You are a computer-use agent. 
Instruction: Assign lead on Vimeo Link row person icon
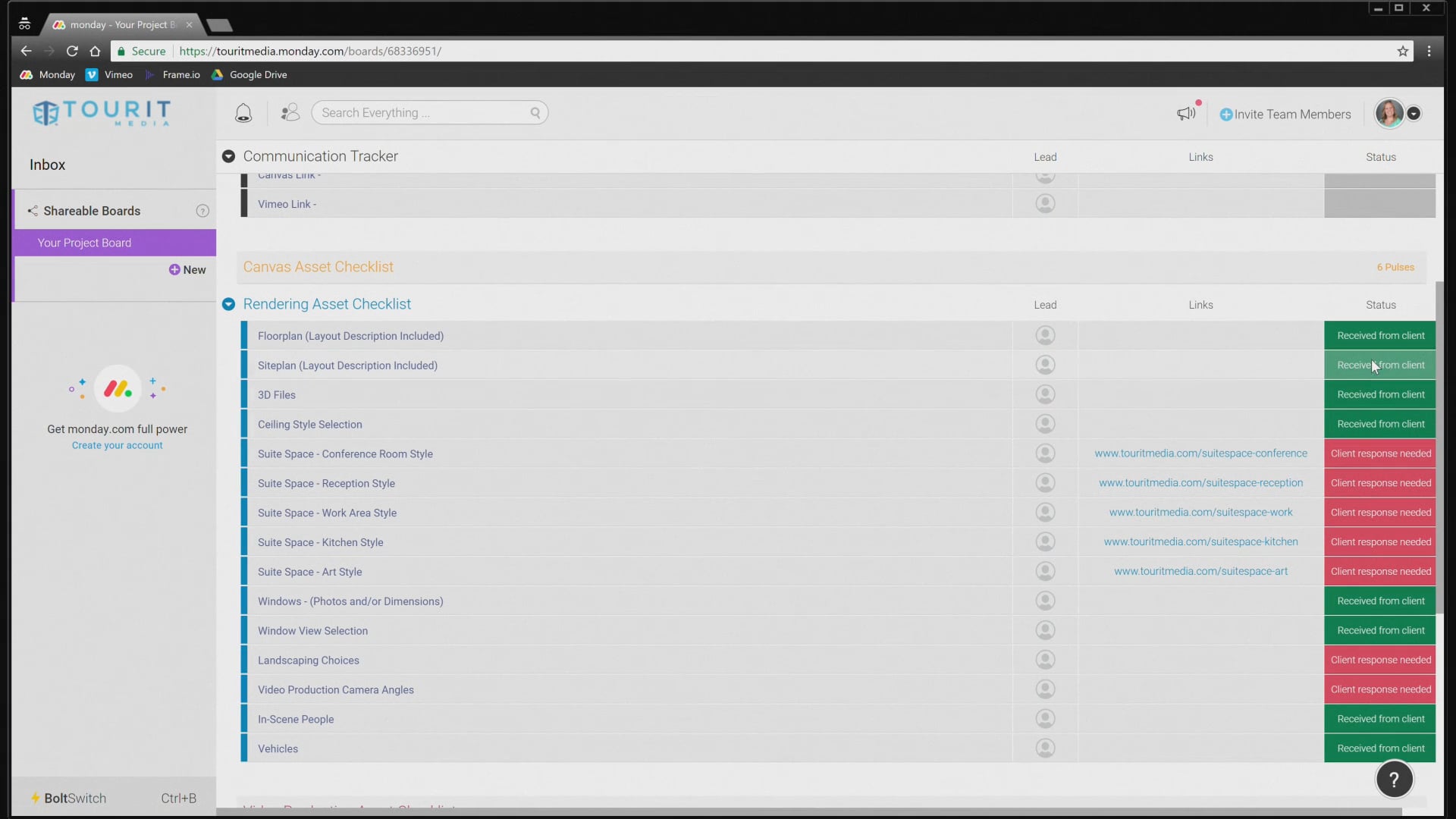(x=1045, y=203)
